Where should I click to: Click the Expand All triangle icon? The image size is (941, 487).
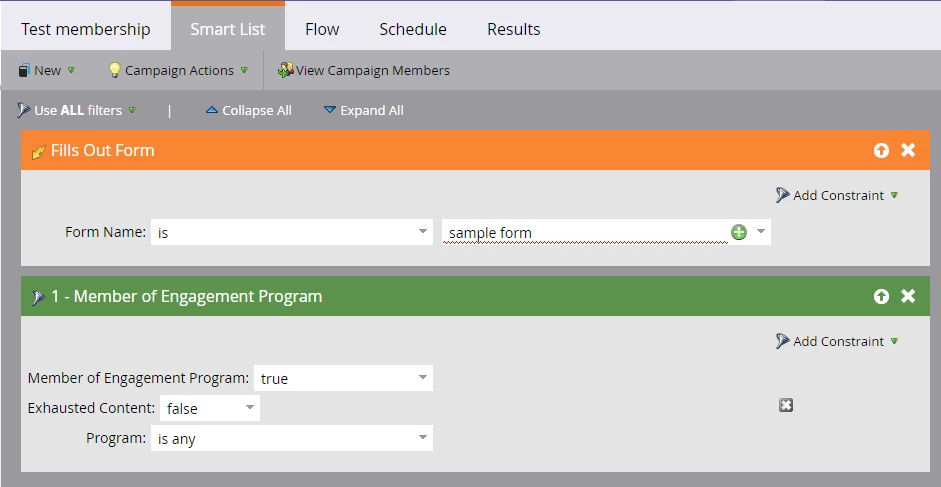(x=329, y=110)
